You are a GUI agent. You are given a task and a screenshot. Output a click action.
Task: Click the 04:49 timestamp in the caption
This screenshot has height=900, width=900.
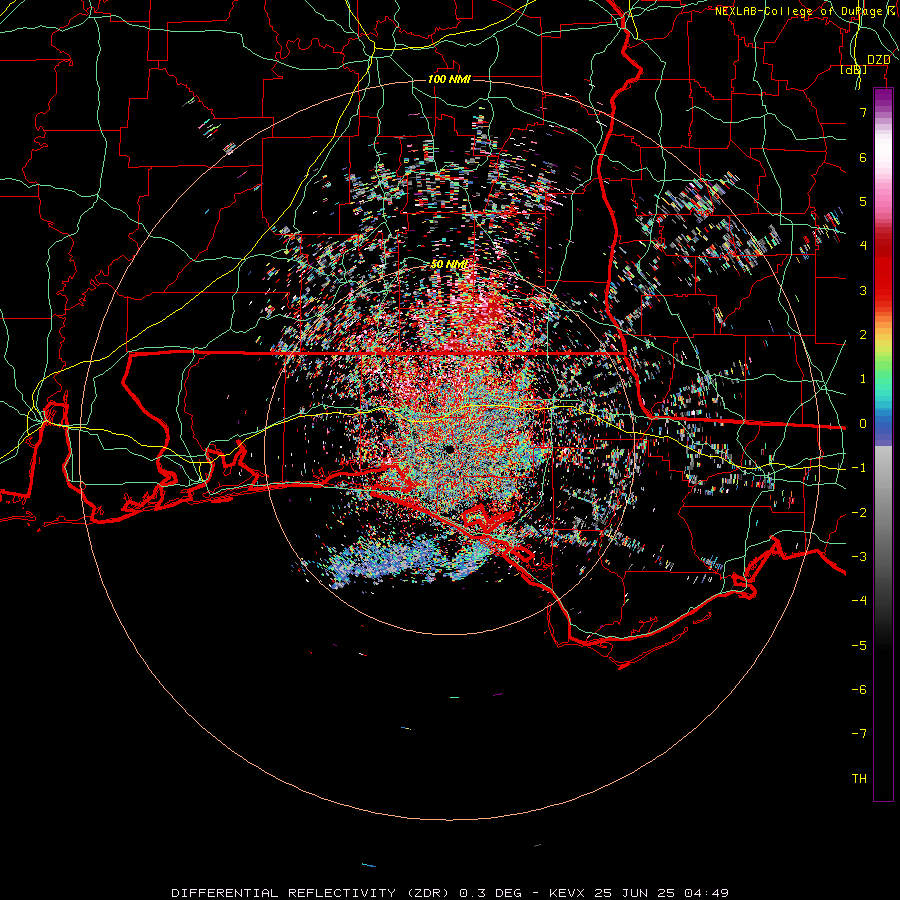click(707, 893)
